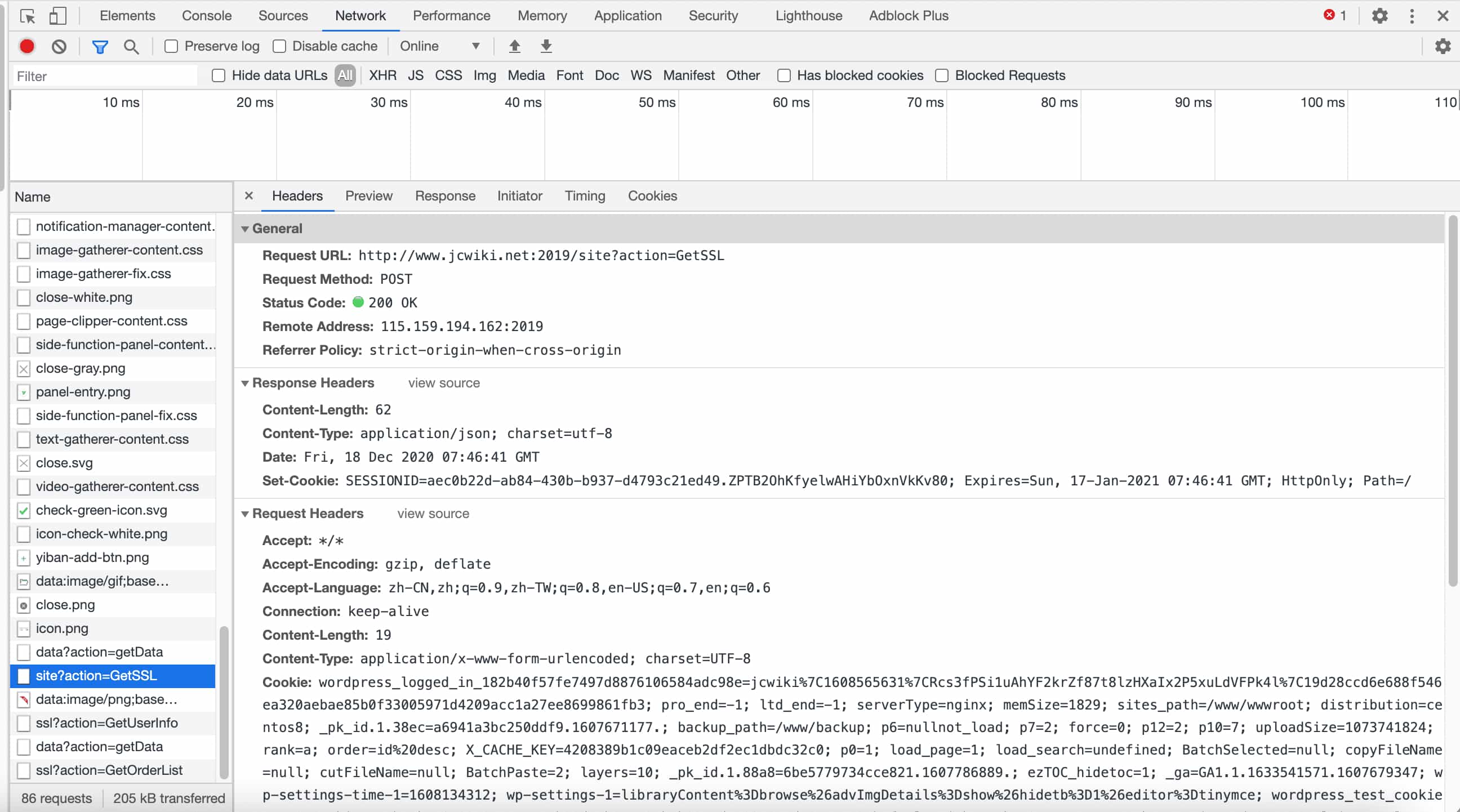The image size is (1460, 812).
Task: Filter requests by Img
Action: 484,75
